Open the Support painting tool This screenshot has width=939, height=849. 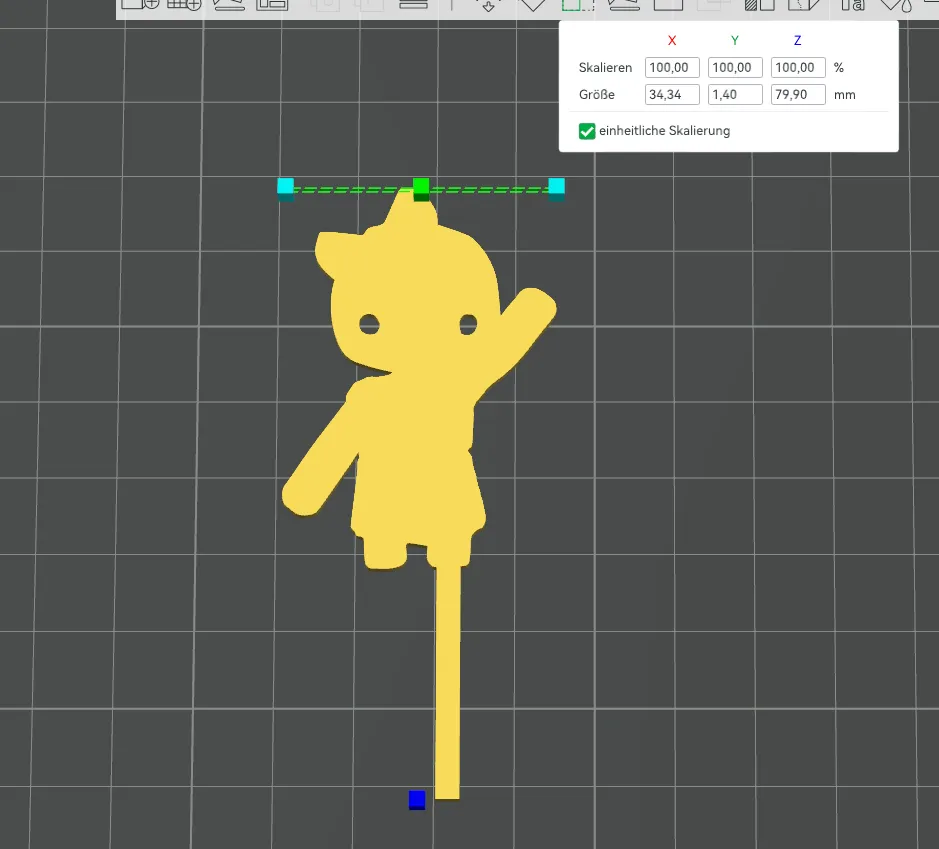760,5
